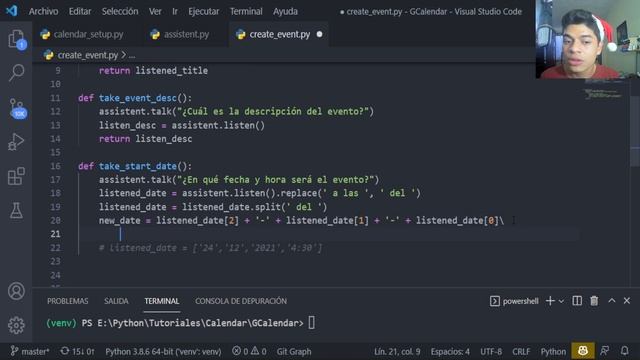Open Run and Debug view

(16, 142)
